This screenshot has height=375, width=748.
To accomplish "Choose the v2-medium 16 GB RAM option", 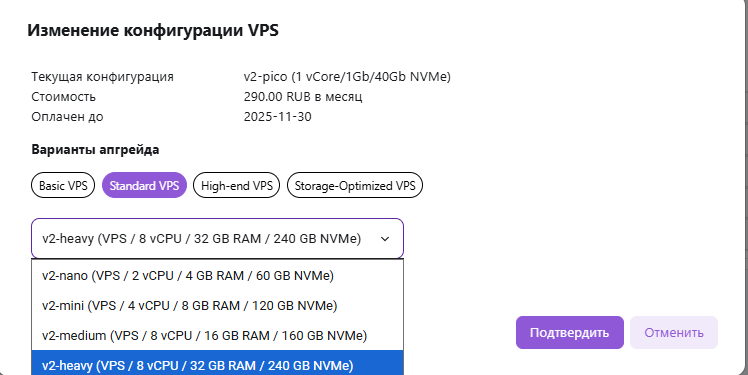I will pos(218,335).
